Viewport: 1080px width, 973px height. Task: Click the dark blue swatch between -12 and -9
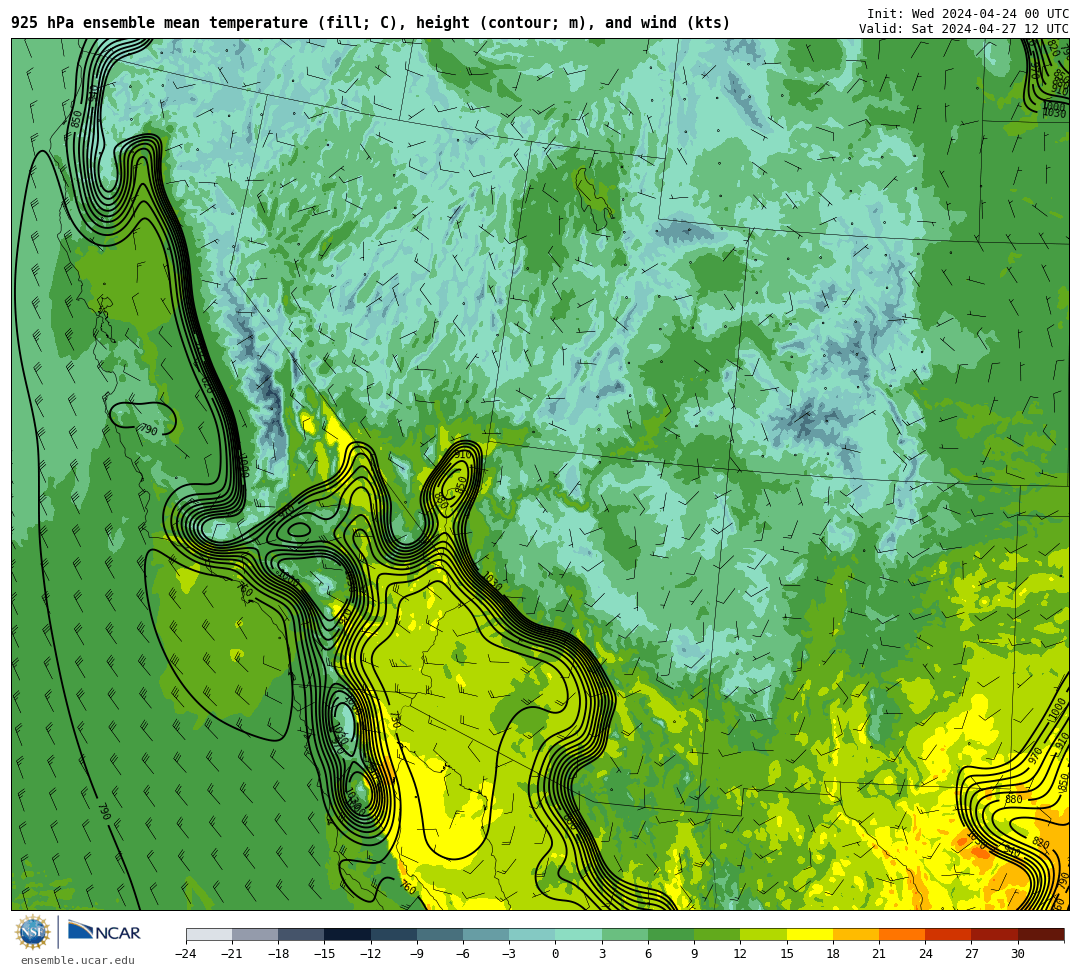393,934
